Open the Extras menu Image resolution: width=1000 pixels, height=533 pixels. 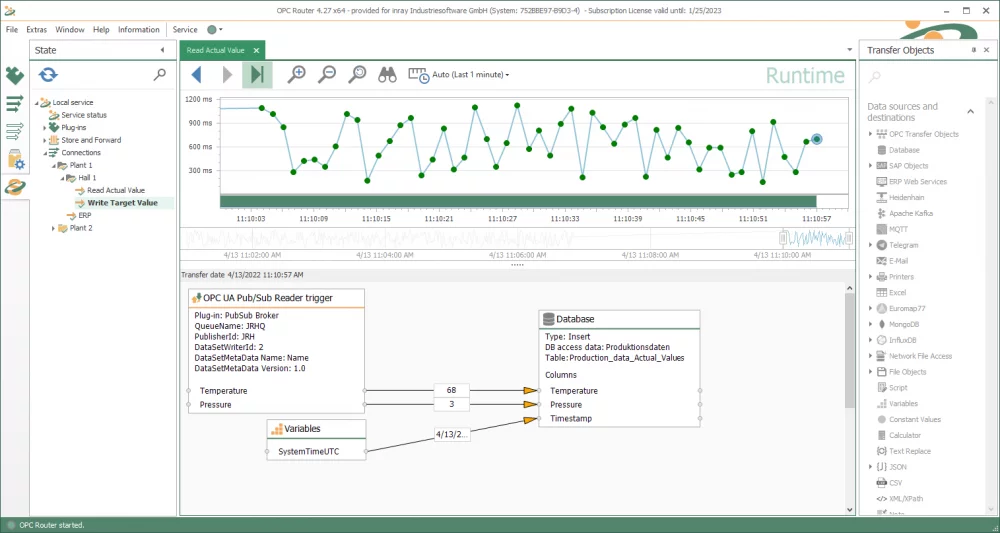coord(36,29)
